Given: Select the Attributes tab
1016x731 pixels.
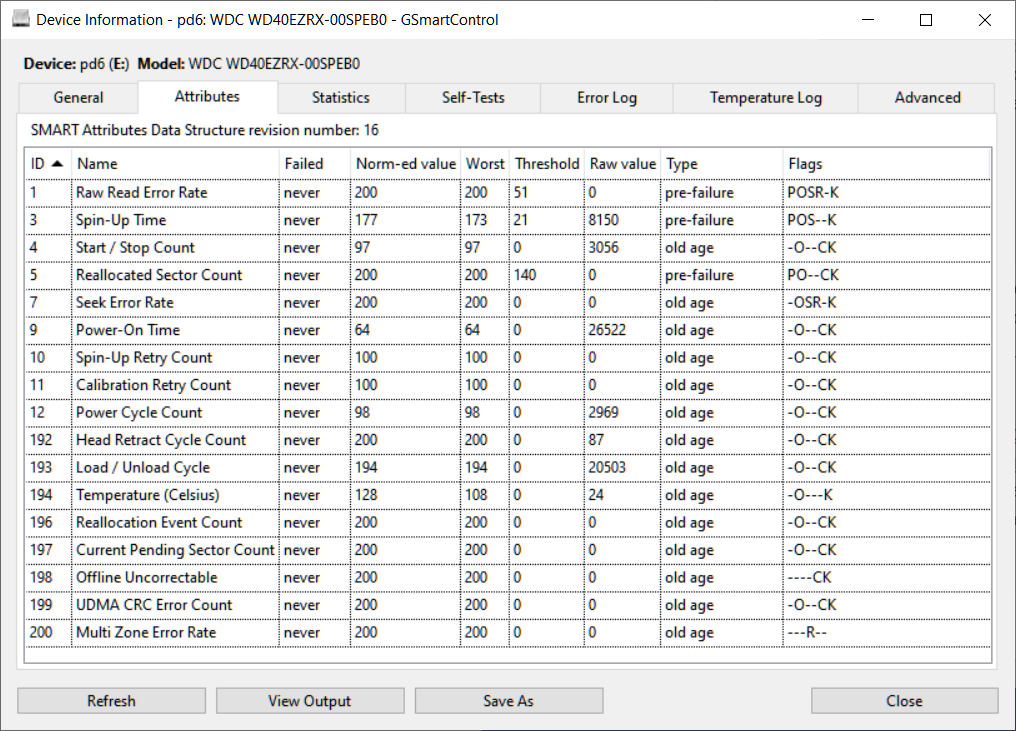Looking at the screenshot, I should click(x=207, y=97).
